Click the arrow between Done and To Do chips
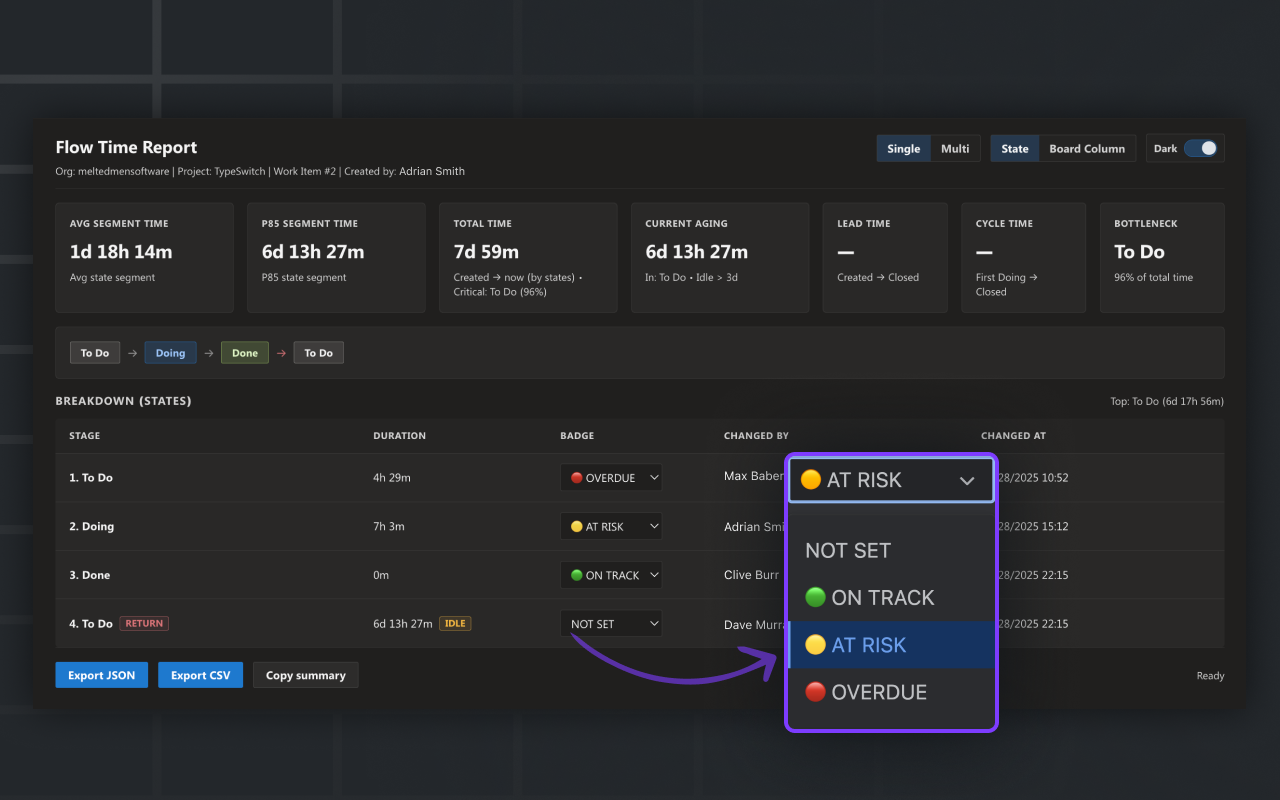1280x800 pixels. 280,352
